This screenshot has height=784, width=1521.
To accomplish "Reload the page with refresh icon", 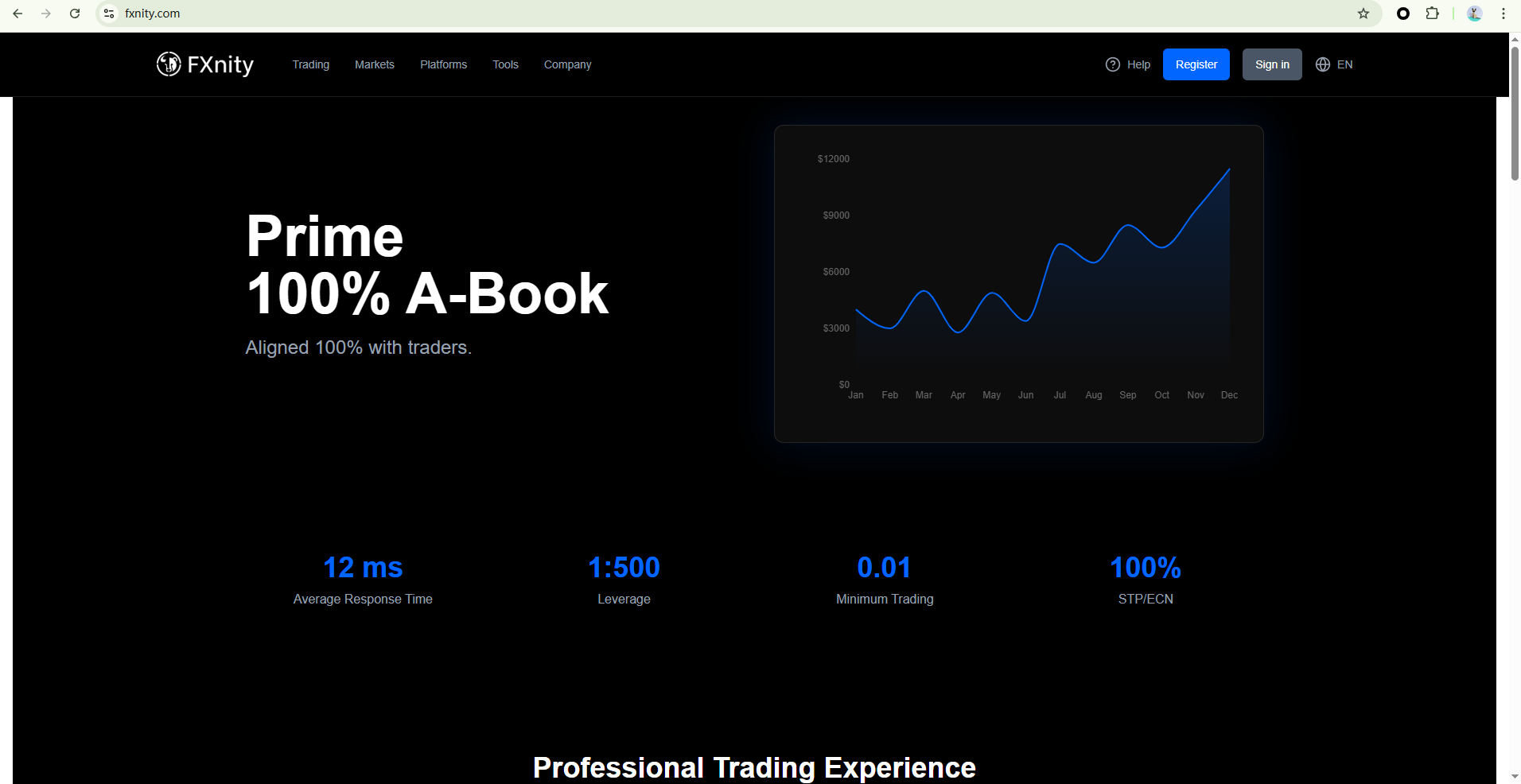I will (x=75, y=14).
